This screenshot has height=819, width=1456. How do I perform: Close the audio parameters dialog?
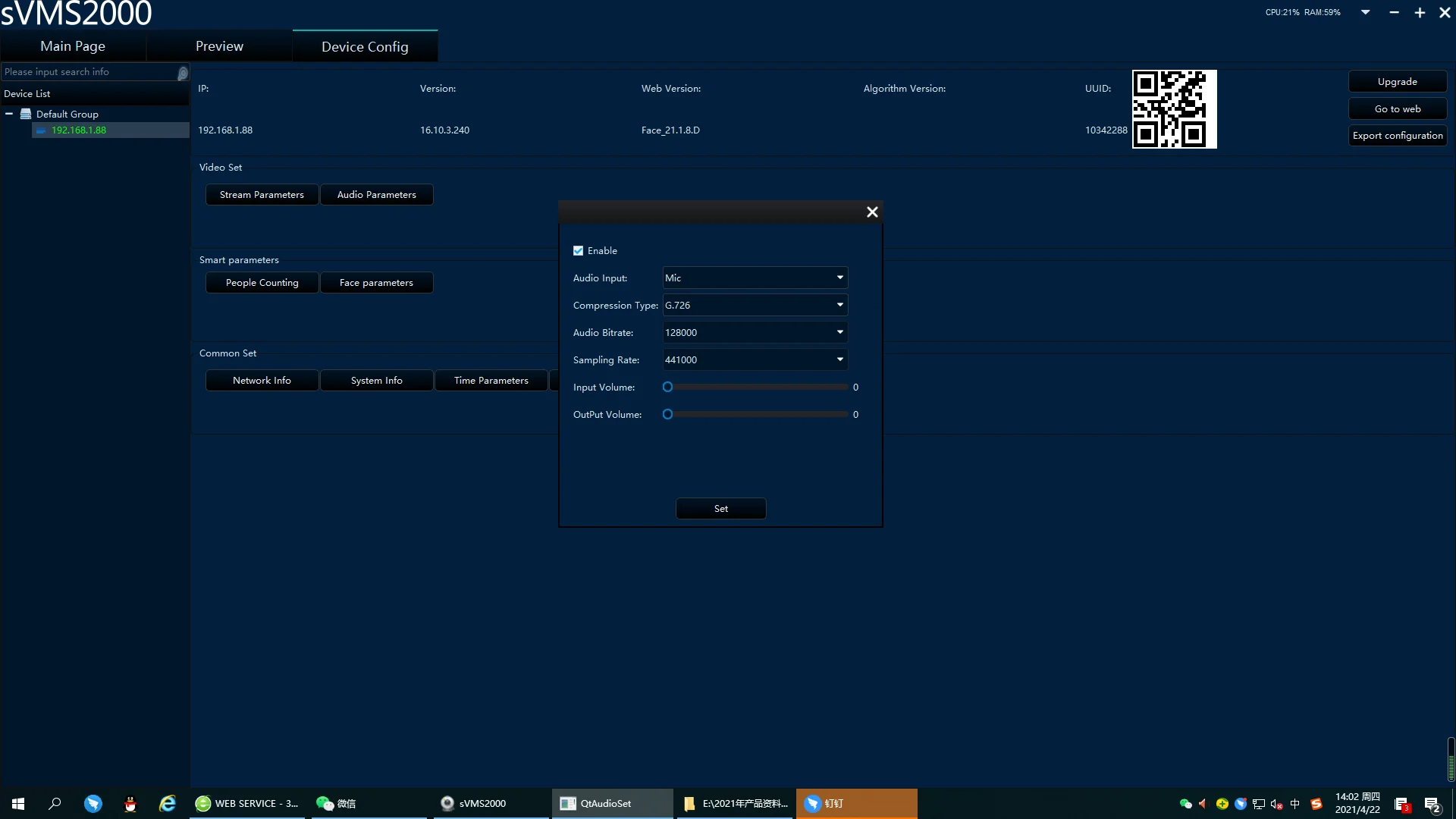(x=872, y=212)
